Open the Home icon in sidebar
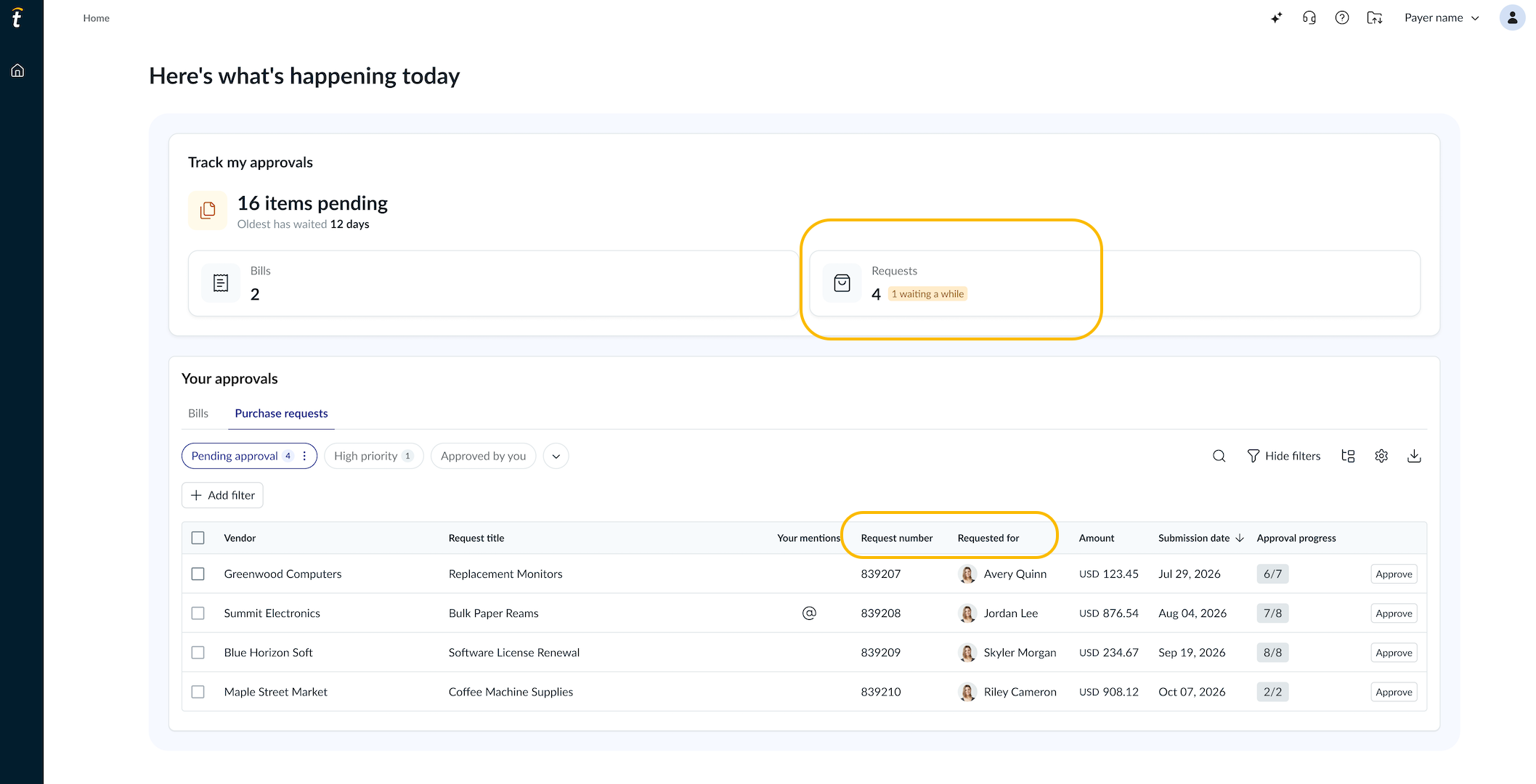Image resolution: width=1536 pixels, height=784 pixels. point(17,70)
